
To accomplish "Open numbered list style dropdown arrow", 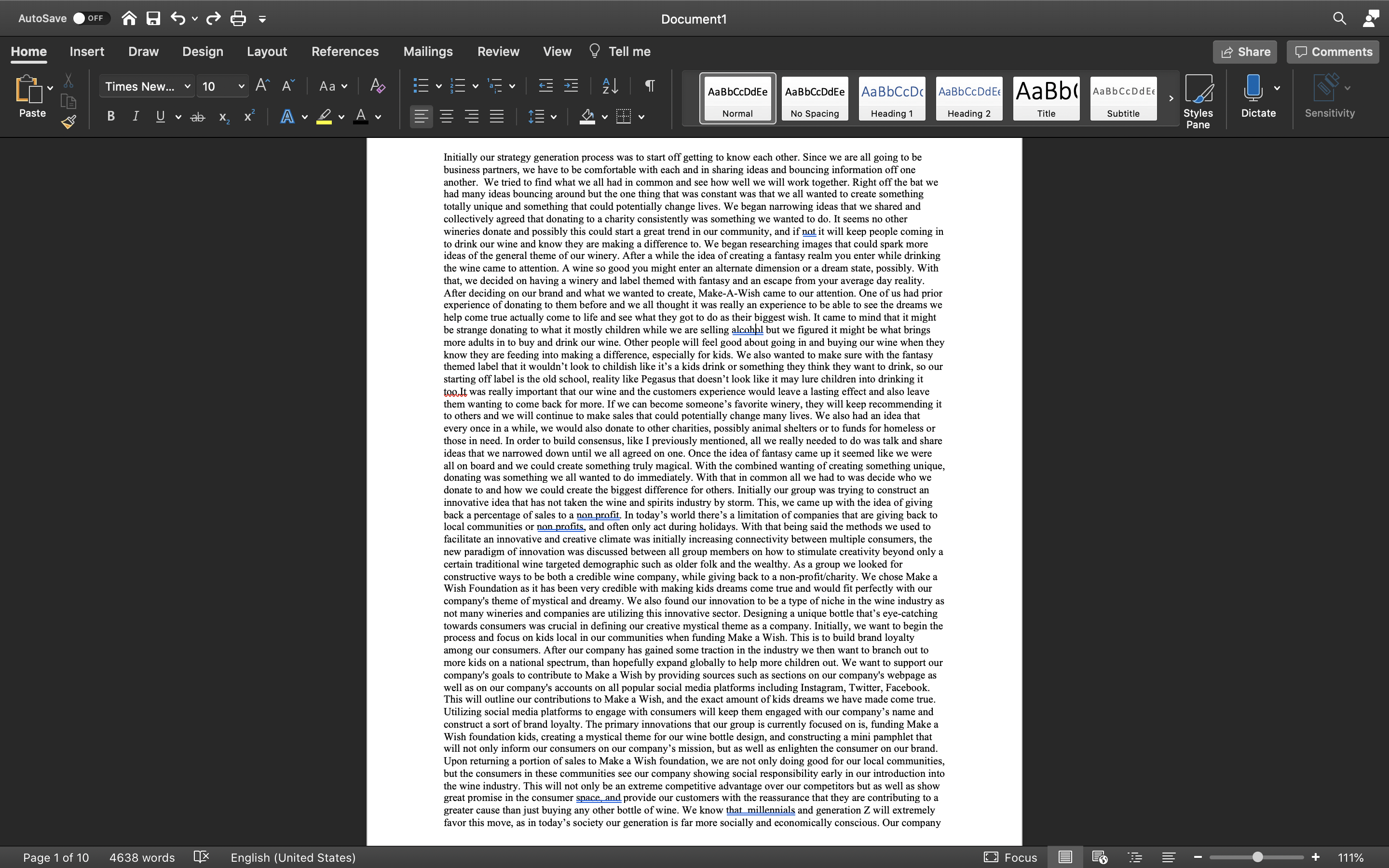I will [x=475, y=87].
